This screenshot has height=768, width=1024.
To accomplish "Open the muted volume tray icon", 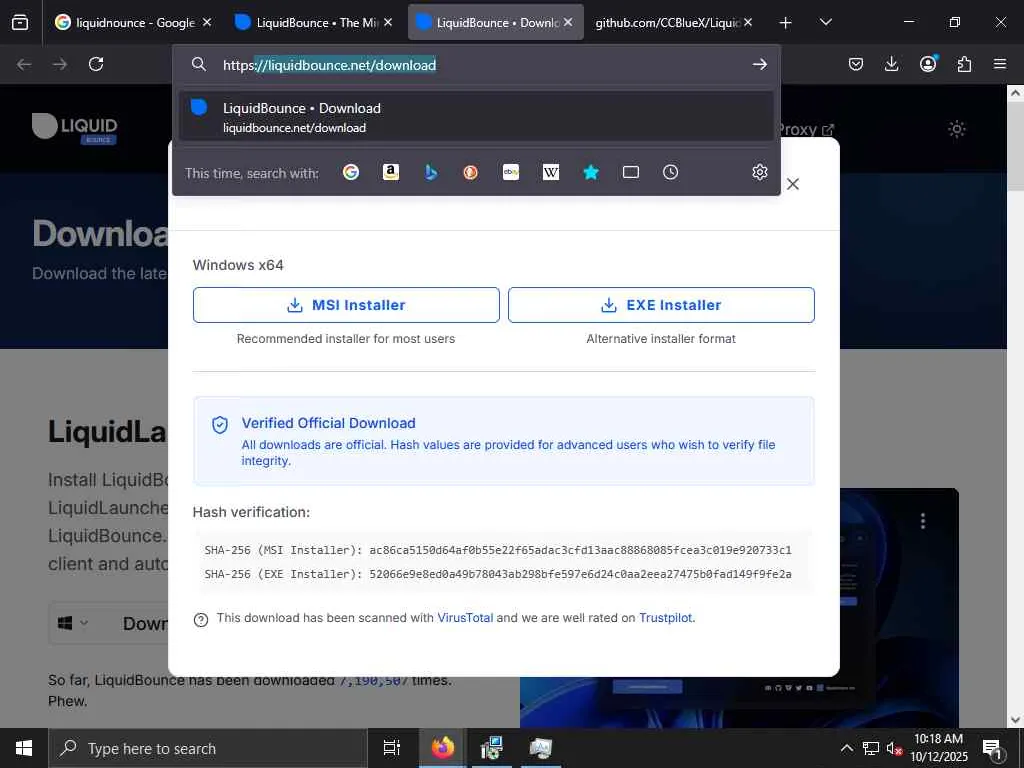I will [x=894, y=748].
